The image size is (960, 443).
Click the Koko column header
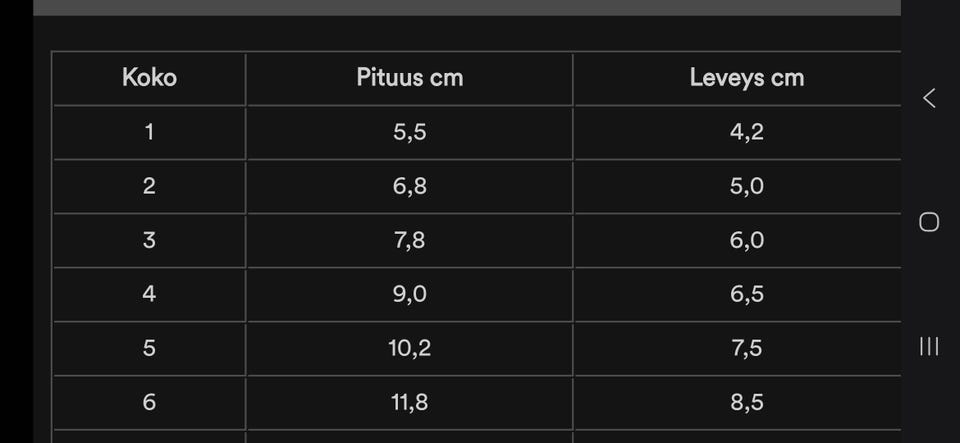pyautogui.click(x=149, y=78)
